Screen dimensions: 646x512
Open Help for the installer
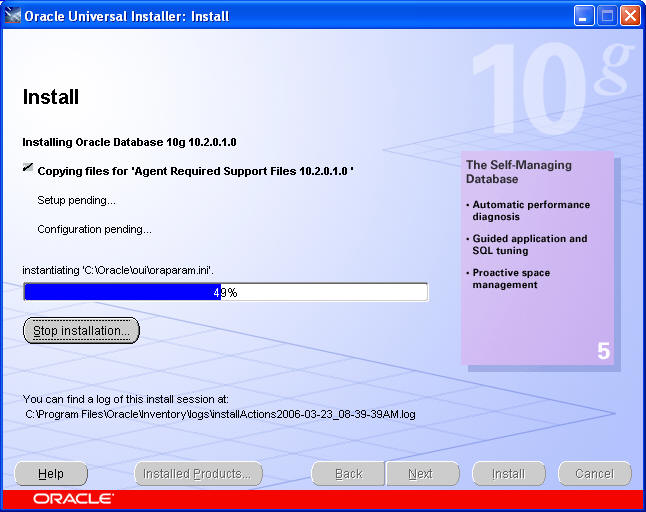(51, 474)
